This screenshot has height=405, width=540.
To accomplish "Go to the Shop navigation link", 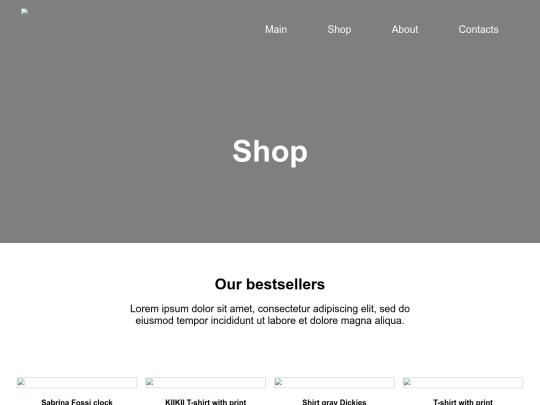I will (339, 30).
